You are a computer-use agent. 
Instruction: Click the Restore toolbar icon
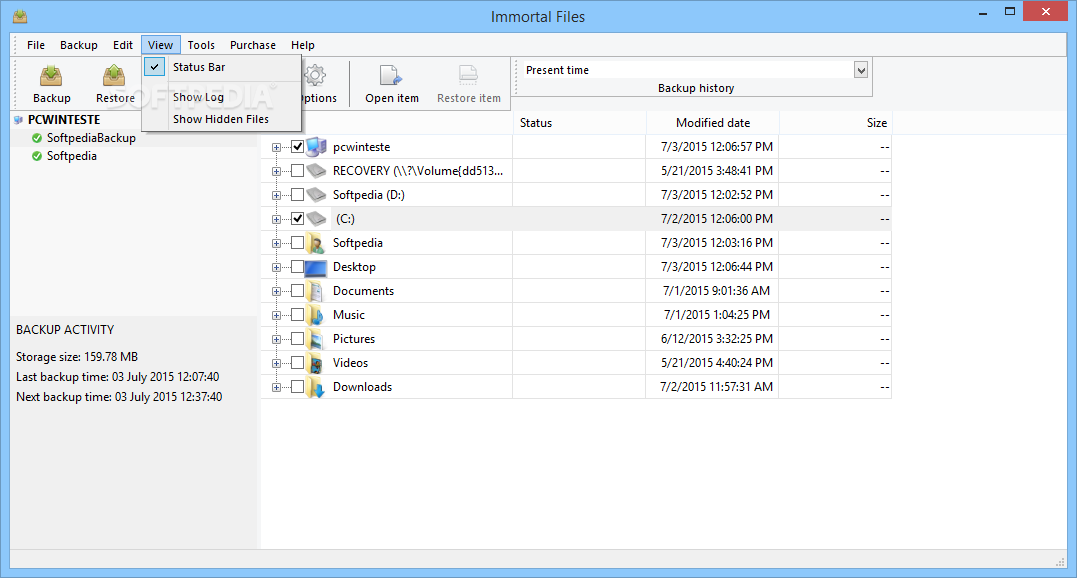(114, 76)
